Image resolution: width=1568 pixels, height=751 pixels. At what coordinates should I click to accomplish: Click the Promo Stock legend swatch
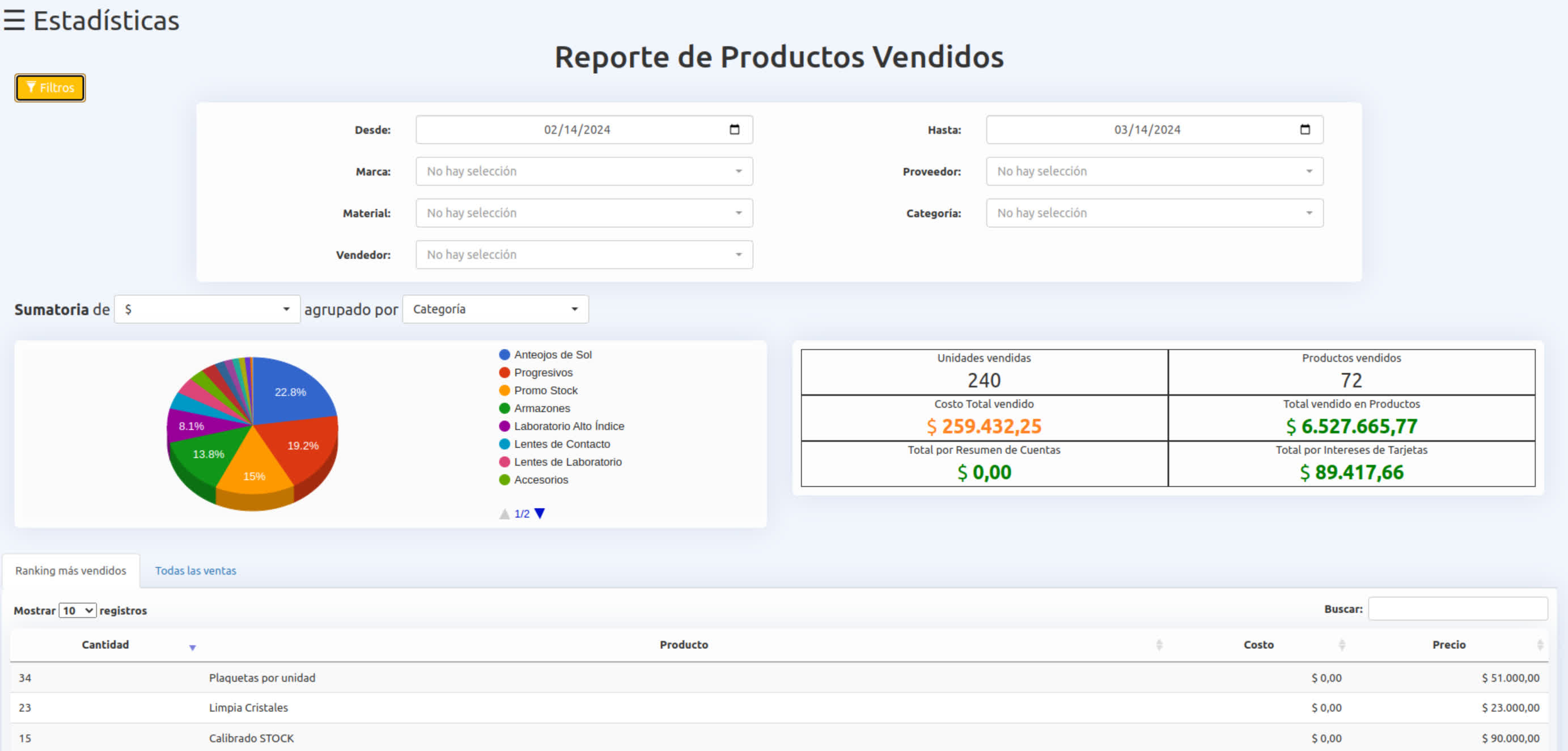click(x=504, y=390)
